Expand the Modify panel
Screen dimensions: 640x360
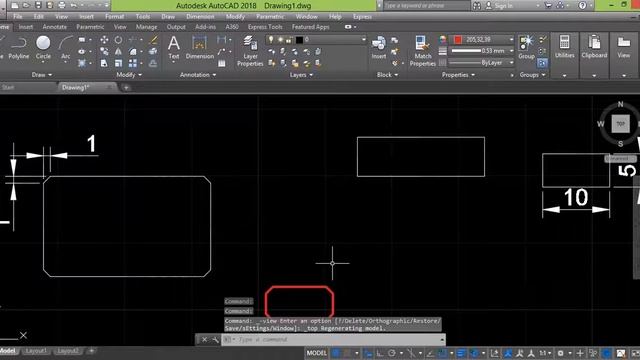[129, 75]
